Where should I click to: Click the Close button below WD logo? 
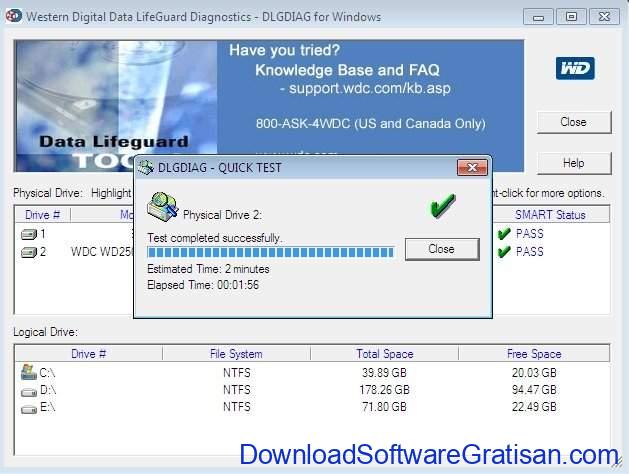tap(574, 122)
